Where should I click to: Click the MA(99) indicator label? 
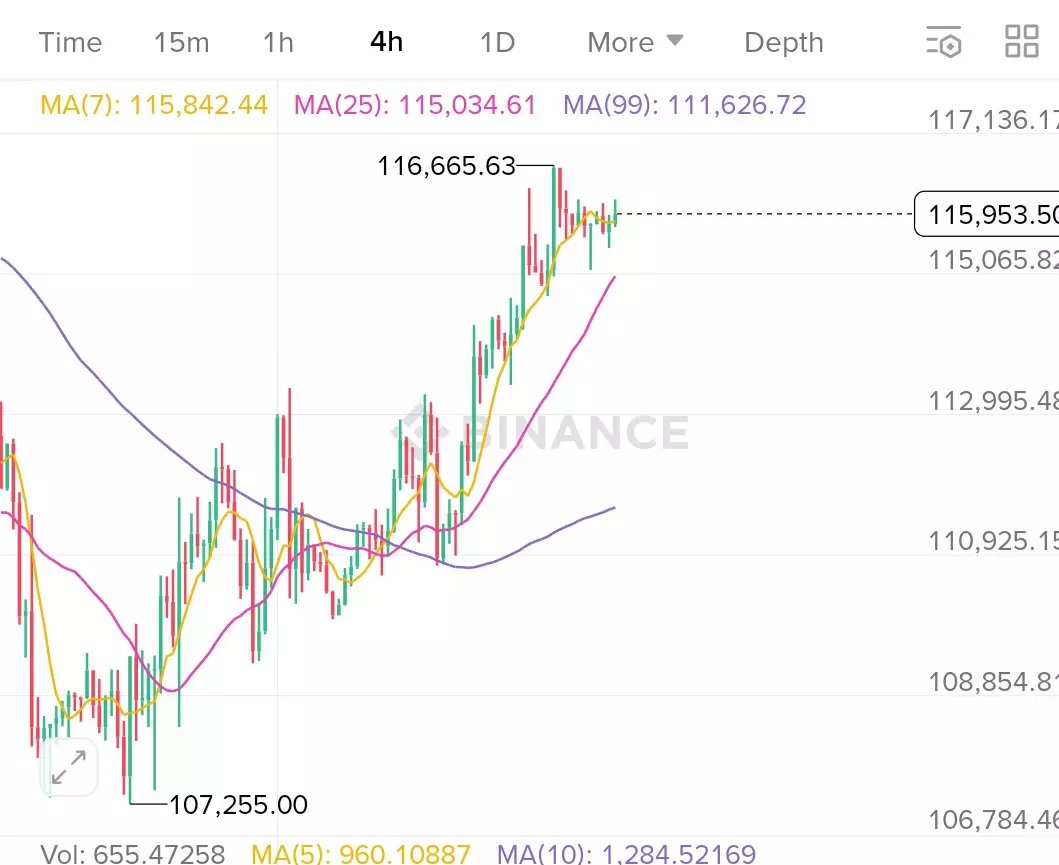[x=684, y=105]
